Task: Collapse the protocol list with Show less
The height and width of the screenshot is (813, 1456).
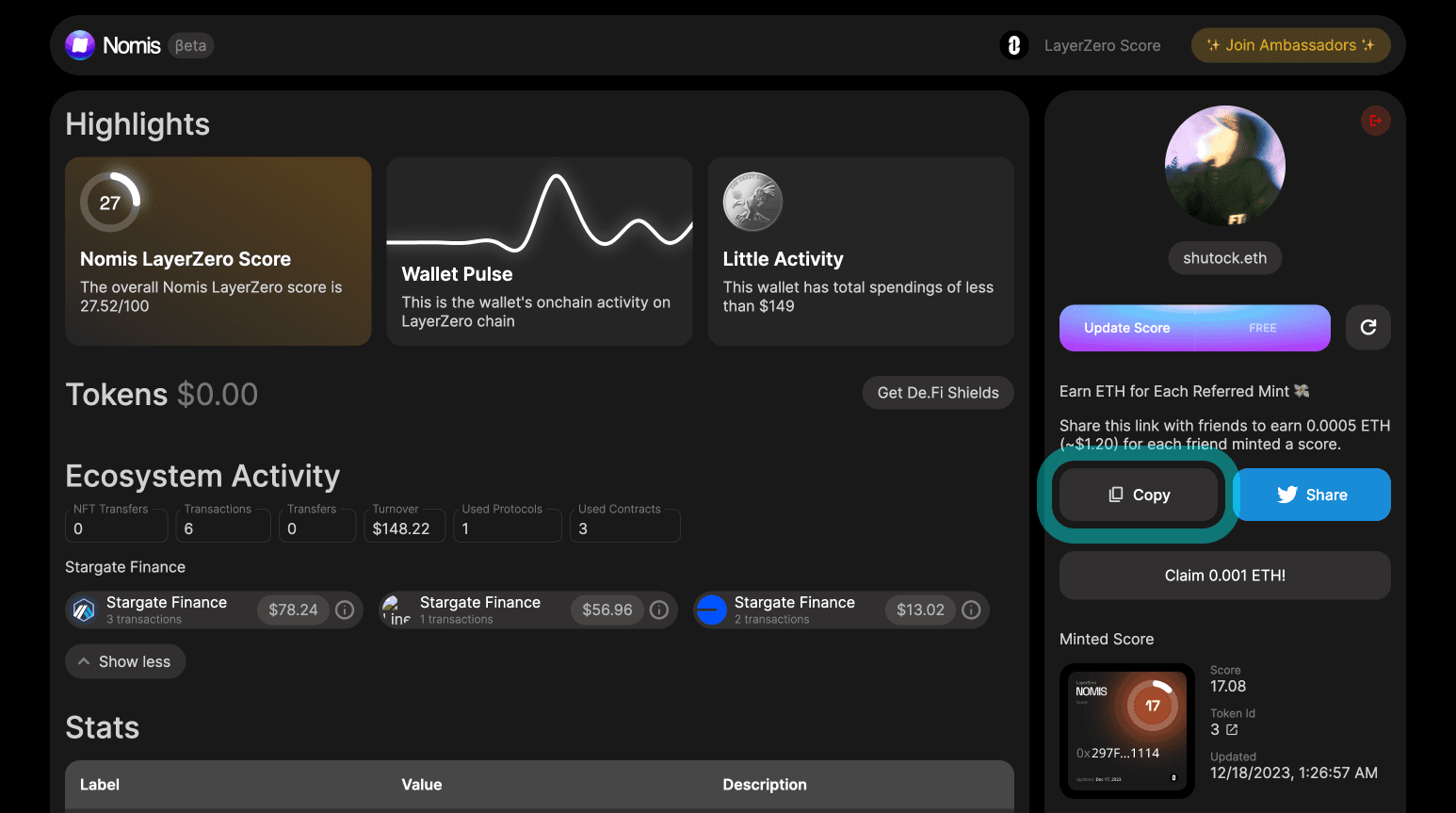Action: [x=125, y=661]
